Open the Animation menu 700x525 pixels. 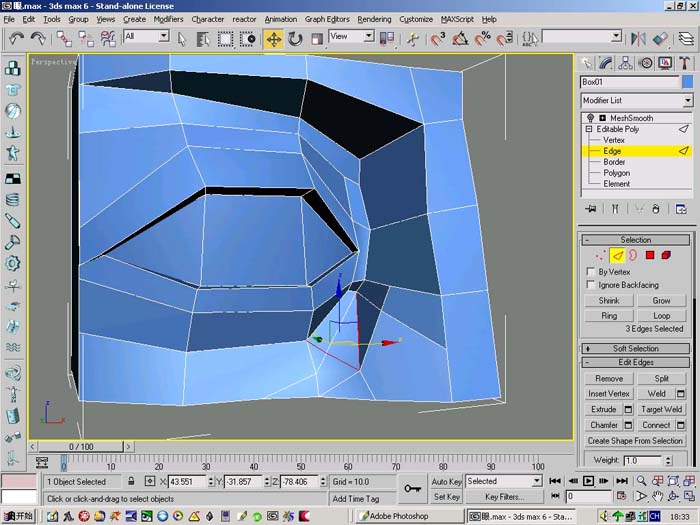pos(280,19)
